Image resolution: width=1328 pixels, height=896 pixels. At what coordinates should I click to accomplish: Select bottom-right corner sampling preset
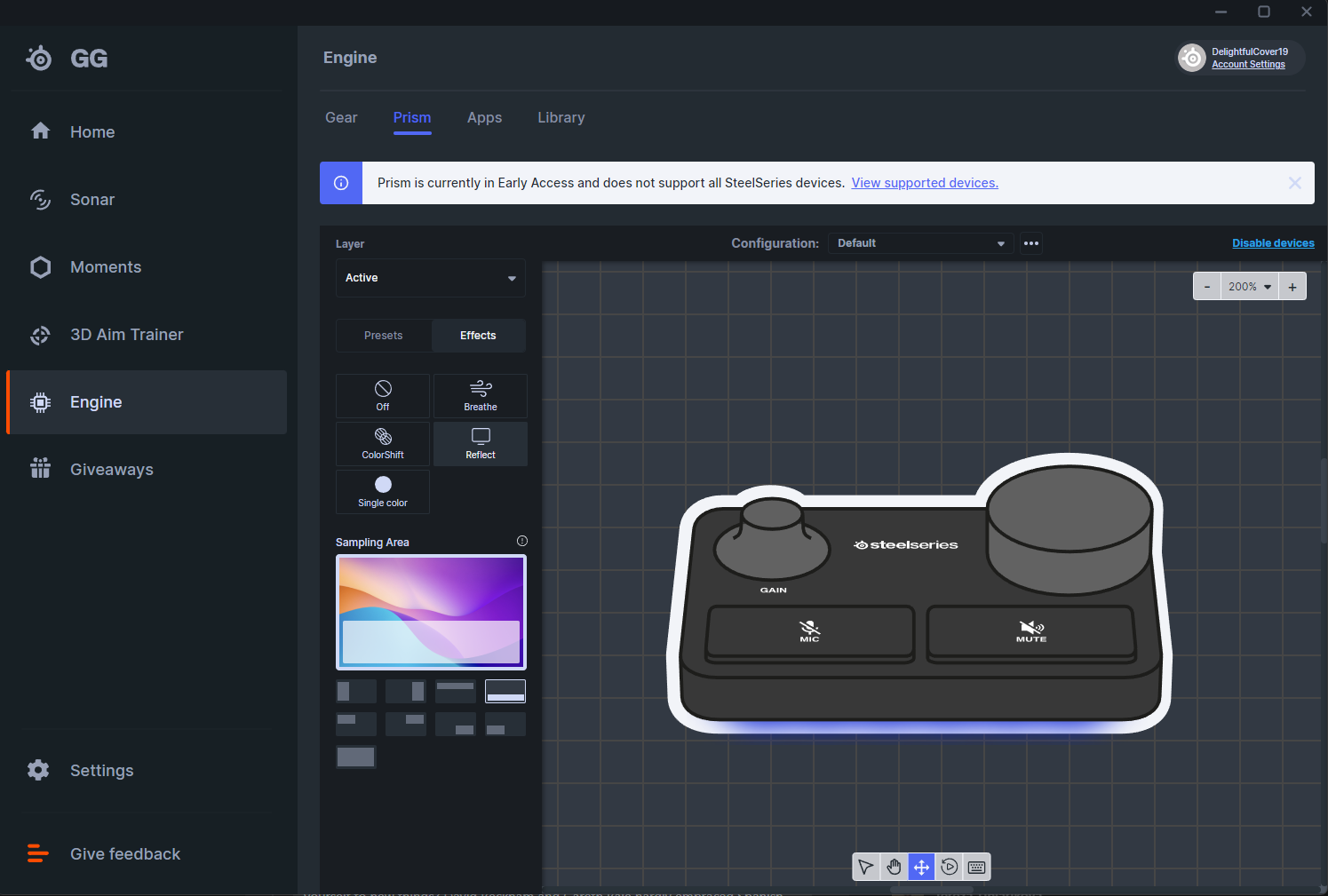pos(456,724)
